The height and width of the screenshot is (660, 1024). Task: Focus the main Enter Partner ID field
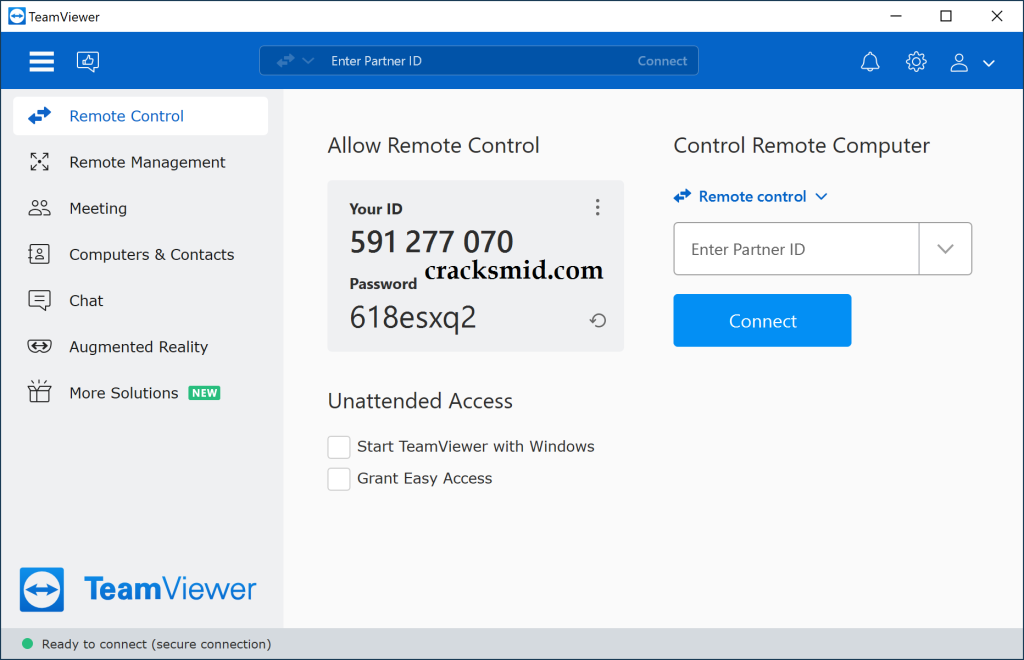tap(796, 249)
